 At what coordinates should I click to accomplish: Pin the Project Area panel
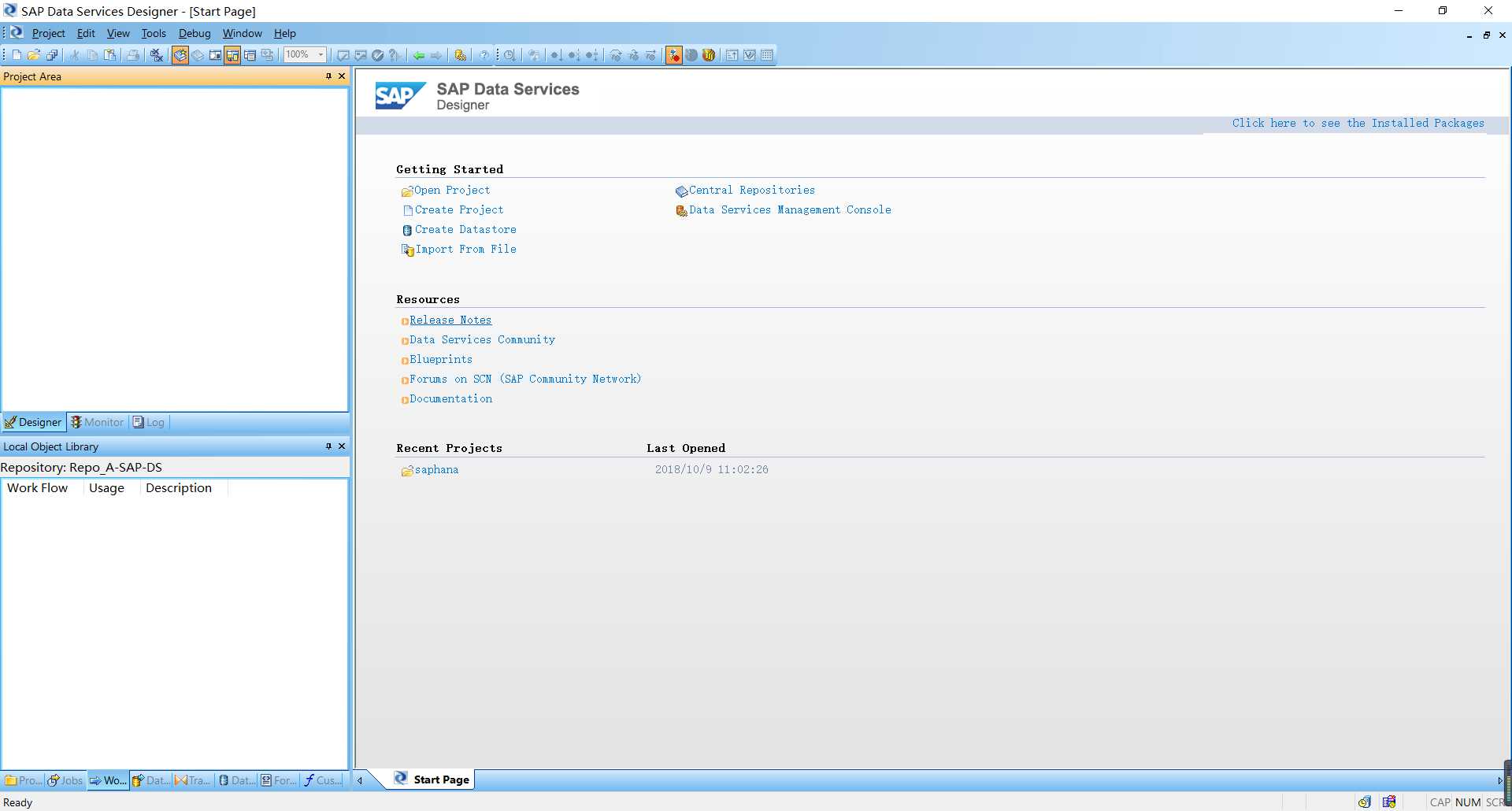(328, 76)
